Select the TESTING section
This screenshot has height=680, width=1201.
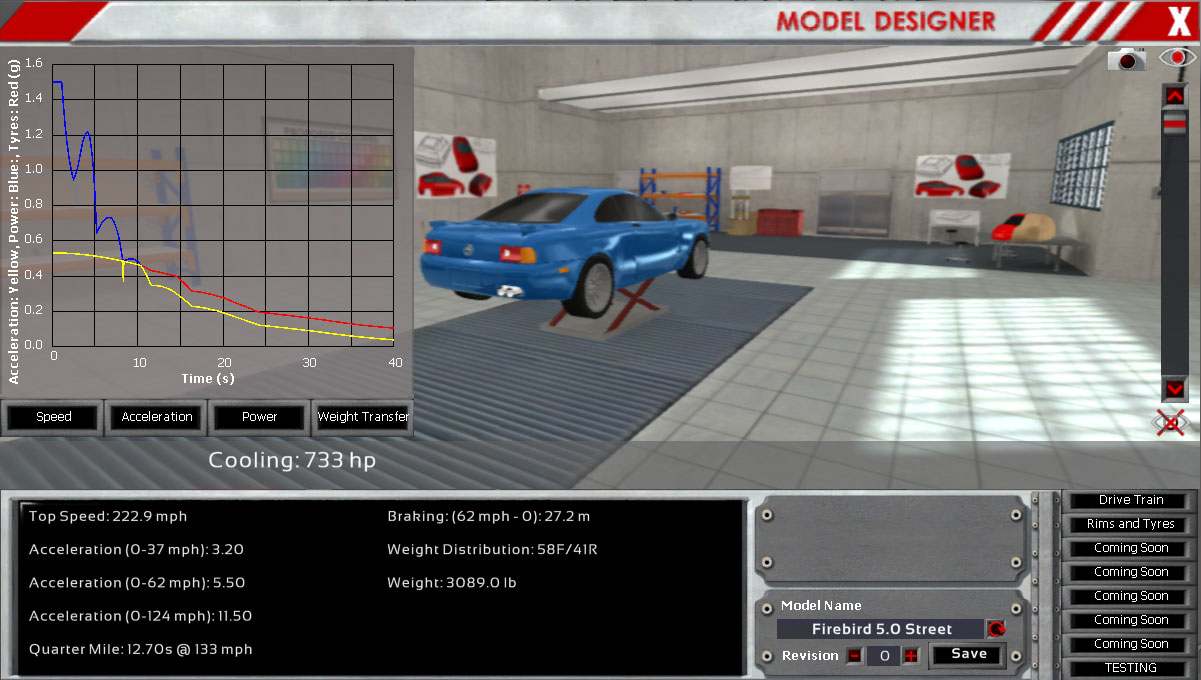tap(1130, 668)
